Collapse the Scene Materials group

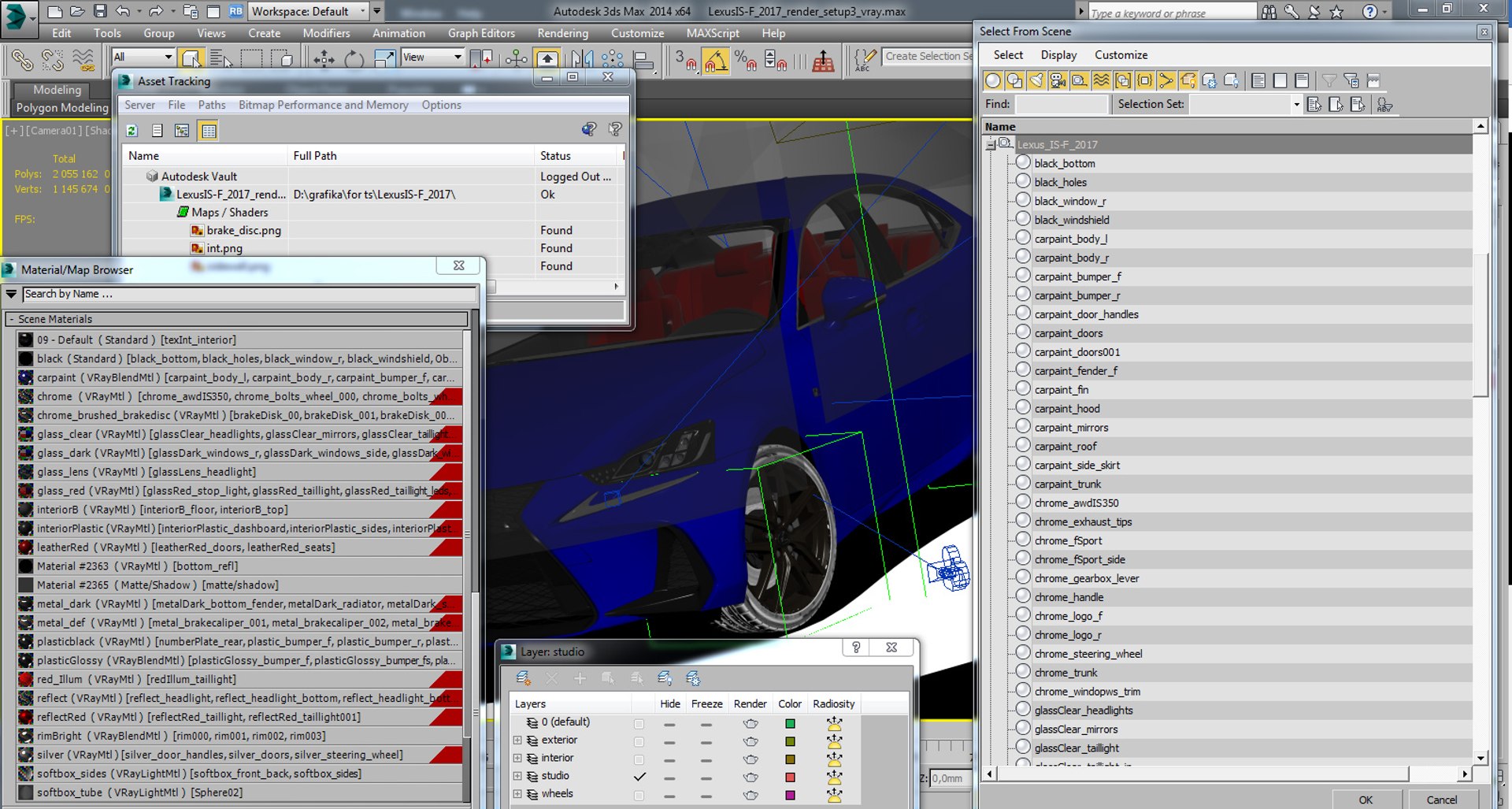12,319
